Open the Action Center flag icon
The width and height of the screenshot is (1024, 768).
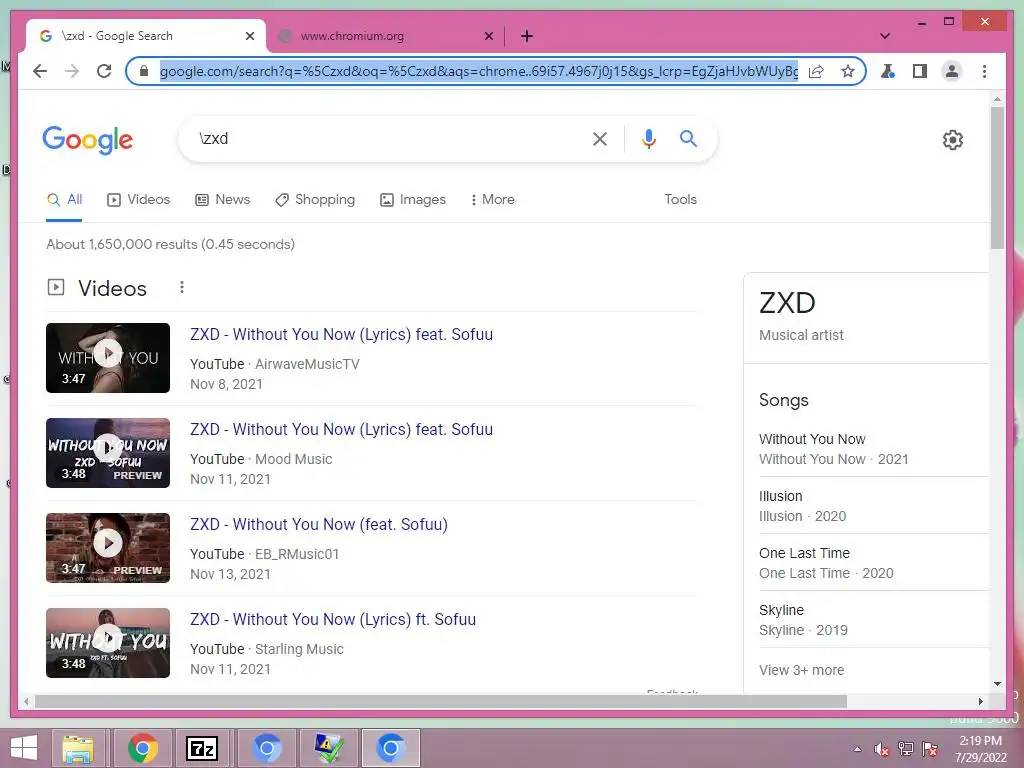(930, 749)
